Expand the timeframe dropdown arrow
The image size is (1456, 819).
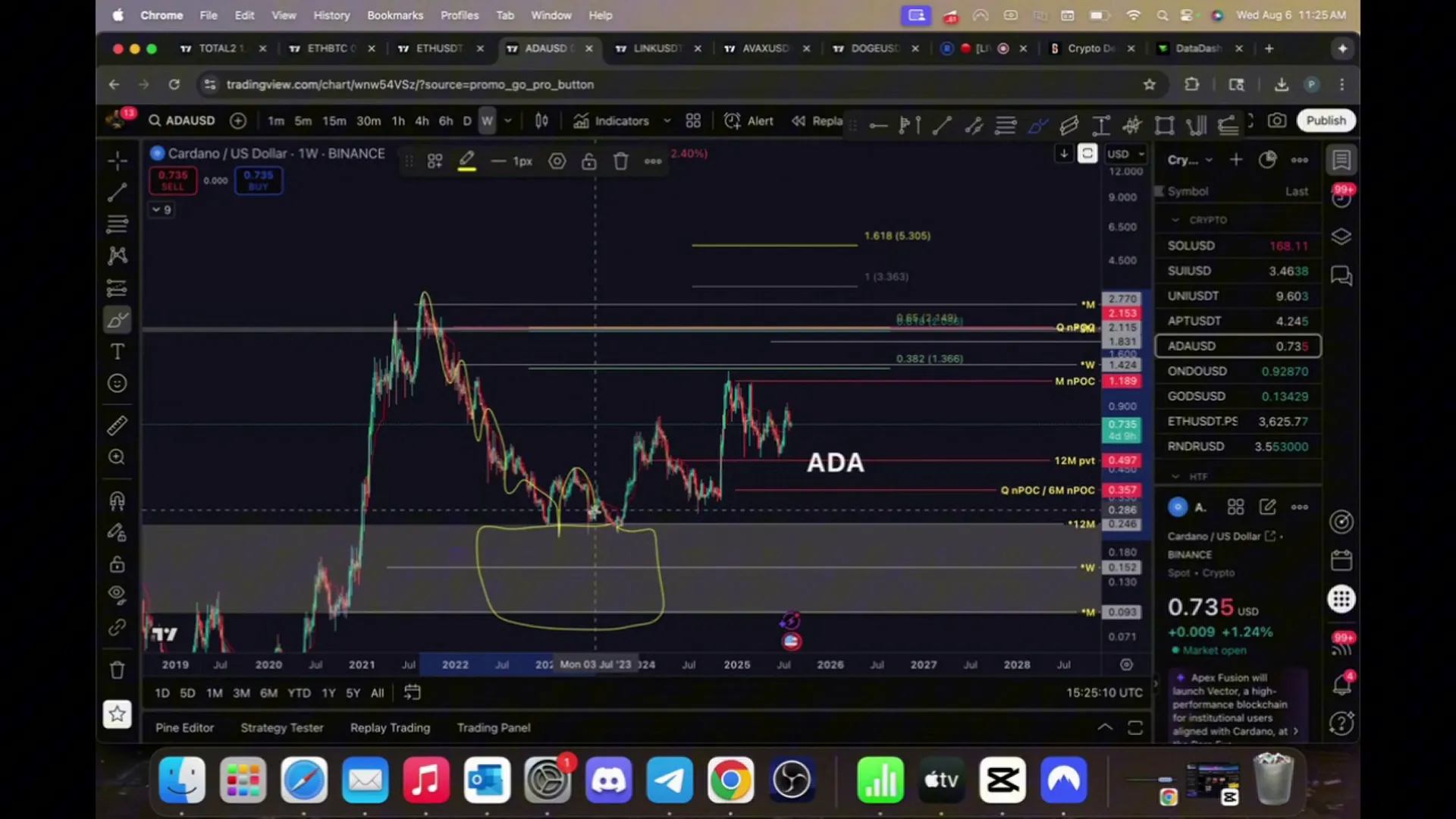pyautogui.click(x=508, y=121)
